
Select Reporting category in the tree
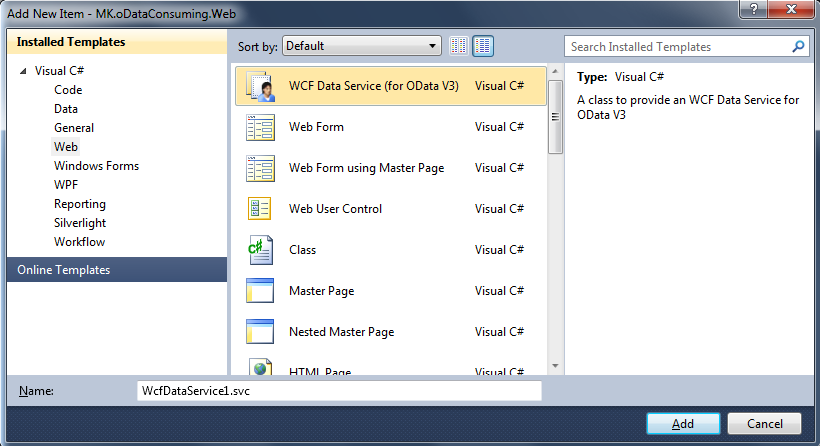(79, 204)
